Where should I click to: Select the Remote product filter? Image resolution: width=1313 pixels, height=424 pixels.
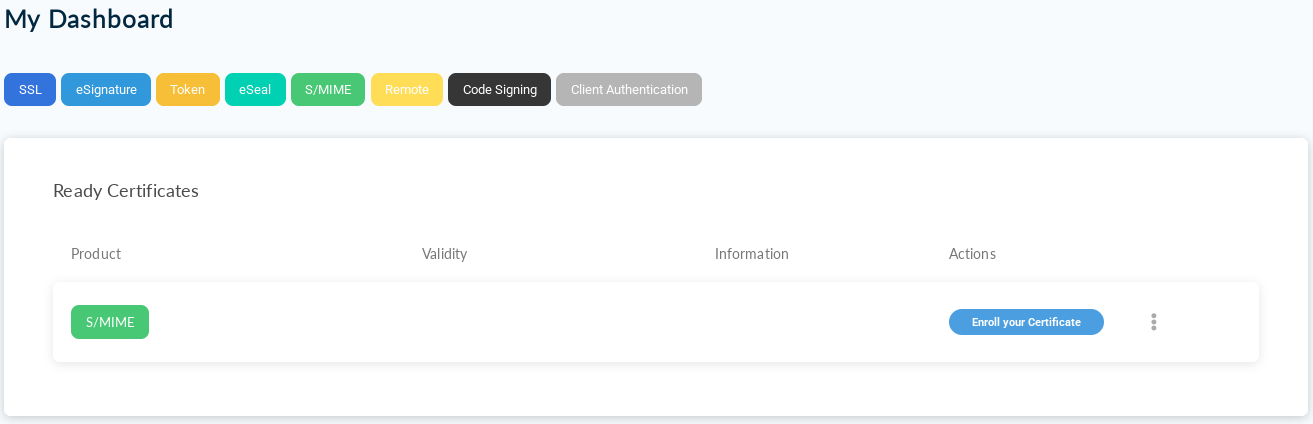pyautogui.click(x=406, y=89)
